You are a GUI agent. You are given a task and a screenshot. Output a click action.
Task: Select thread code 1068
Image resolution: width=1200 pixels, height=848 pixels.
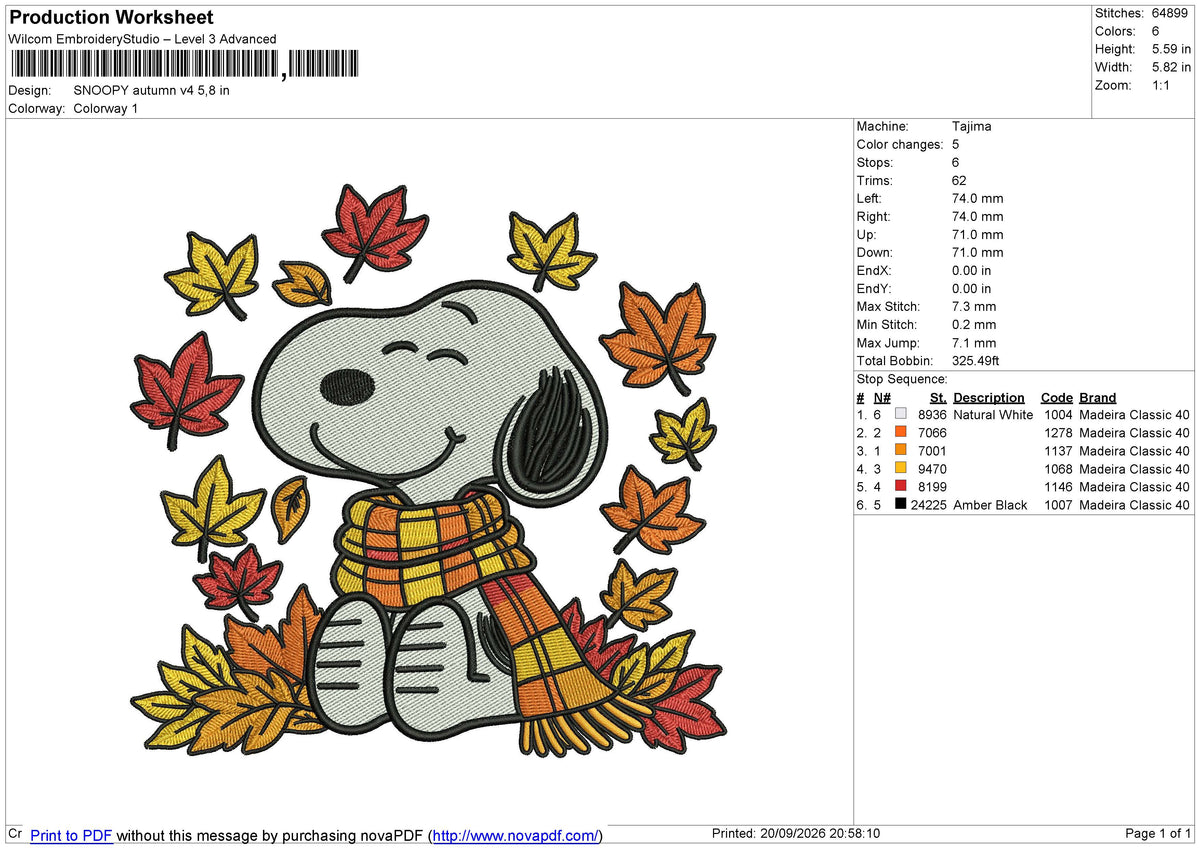(x=1058, y=469)
